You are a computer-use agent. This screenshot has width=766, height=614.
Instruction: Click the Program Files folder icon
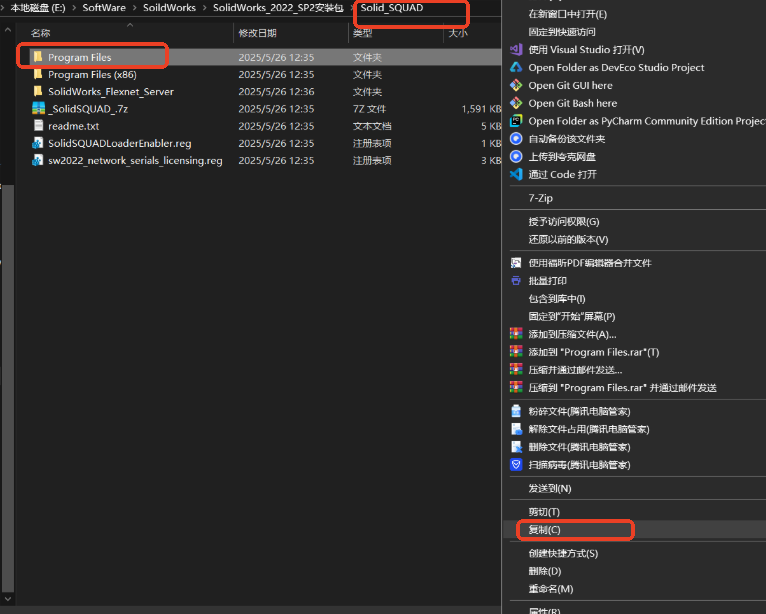[x=38, y=57]
